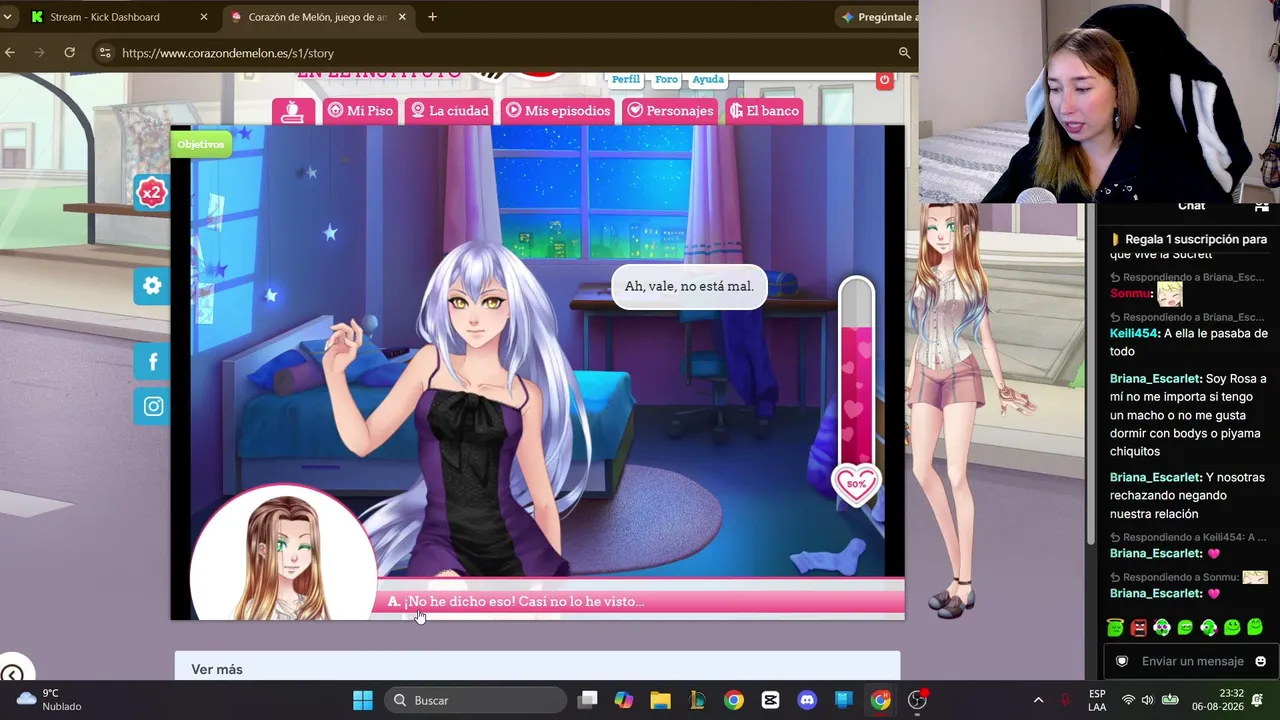The image size is (1280, 720).
Task: Open OBS Studio from the taskbar
Action: (x=917, y=700)
